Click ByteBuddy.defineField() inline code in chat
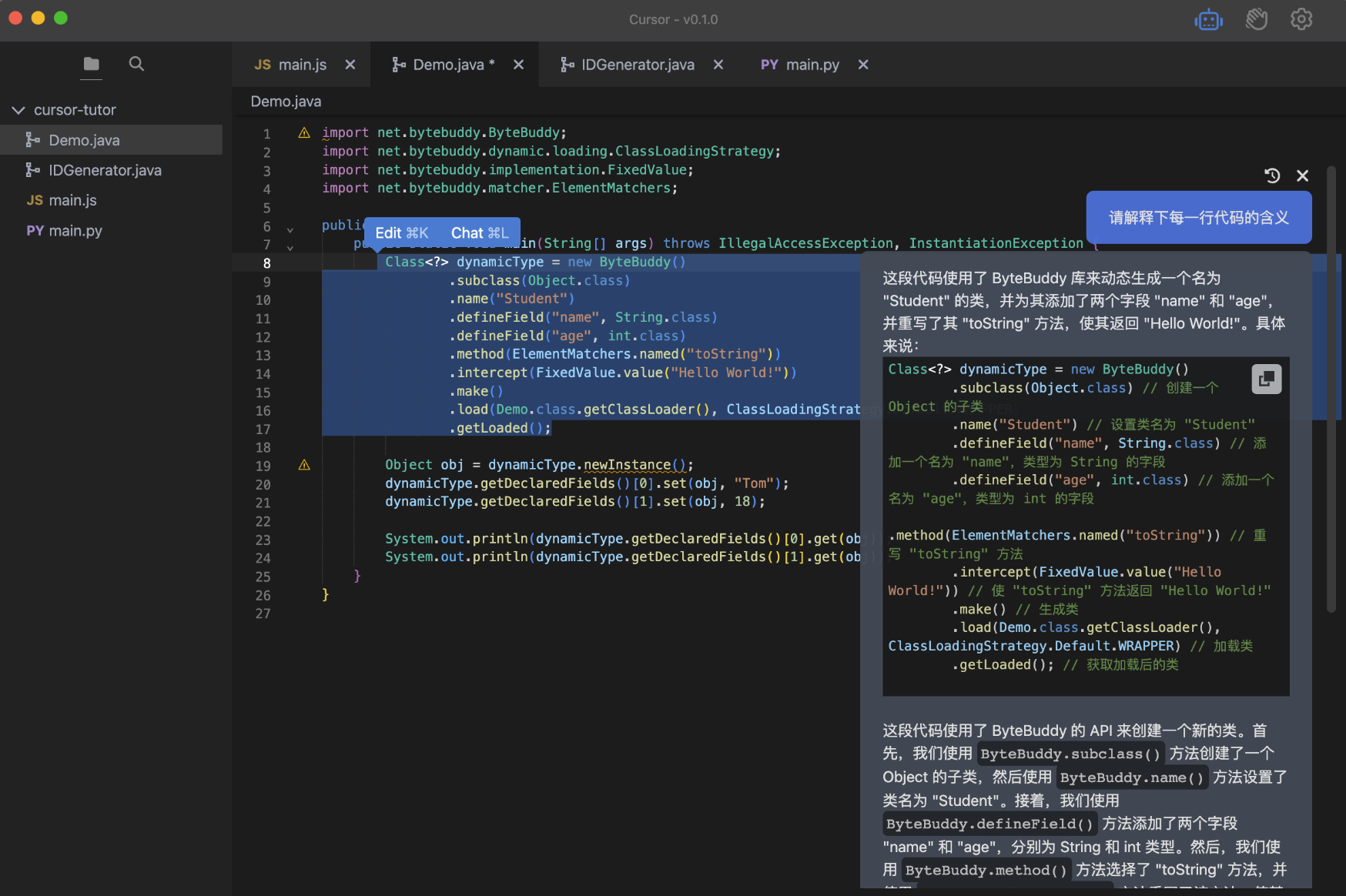This screenshot has width=1346, height=896. [989, 824]
